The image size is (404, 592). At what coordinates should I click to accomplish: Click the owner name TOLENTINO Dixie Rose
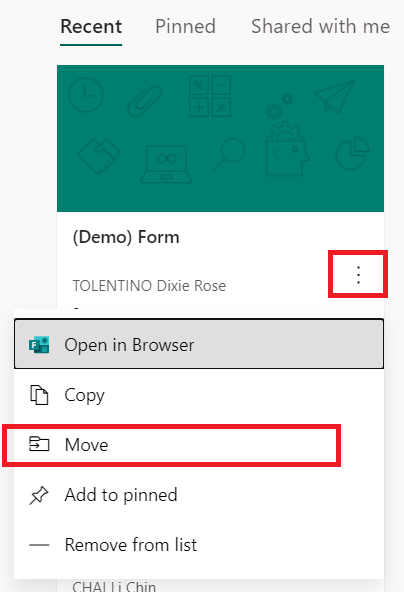click(149, 286)
